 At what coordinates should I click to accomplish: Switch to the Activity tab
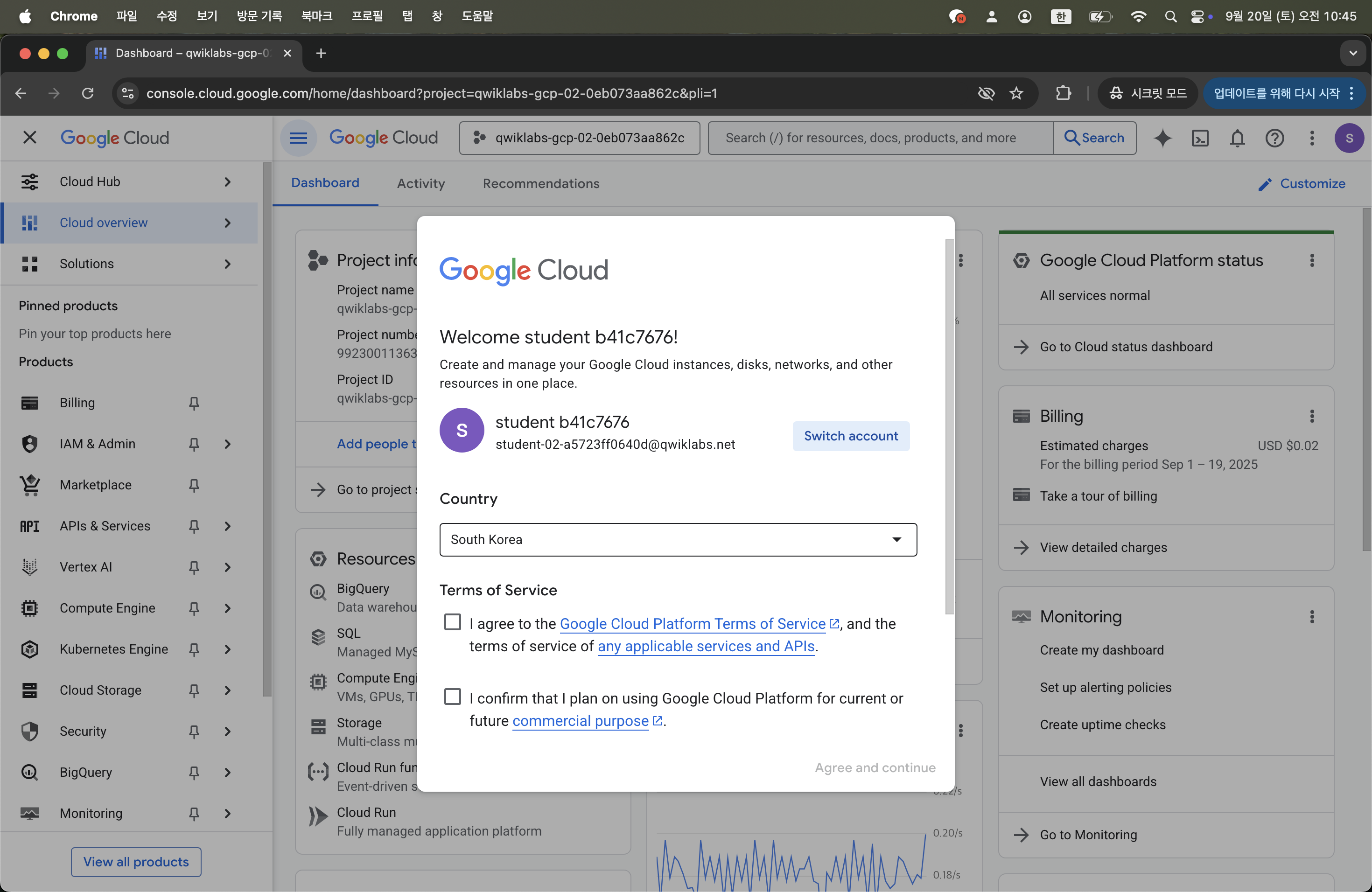click(x=421, y=183)
